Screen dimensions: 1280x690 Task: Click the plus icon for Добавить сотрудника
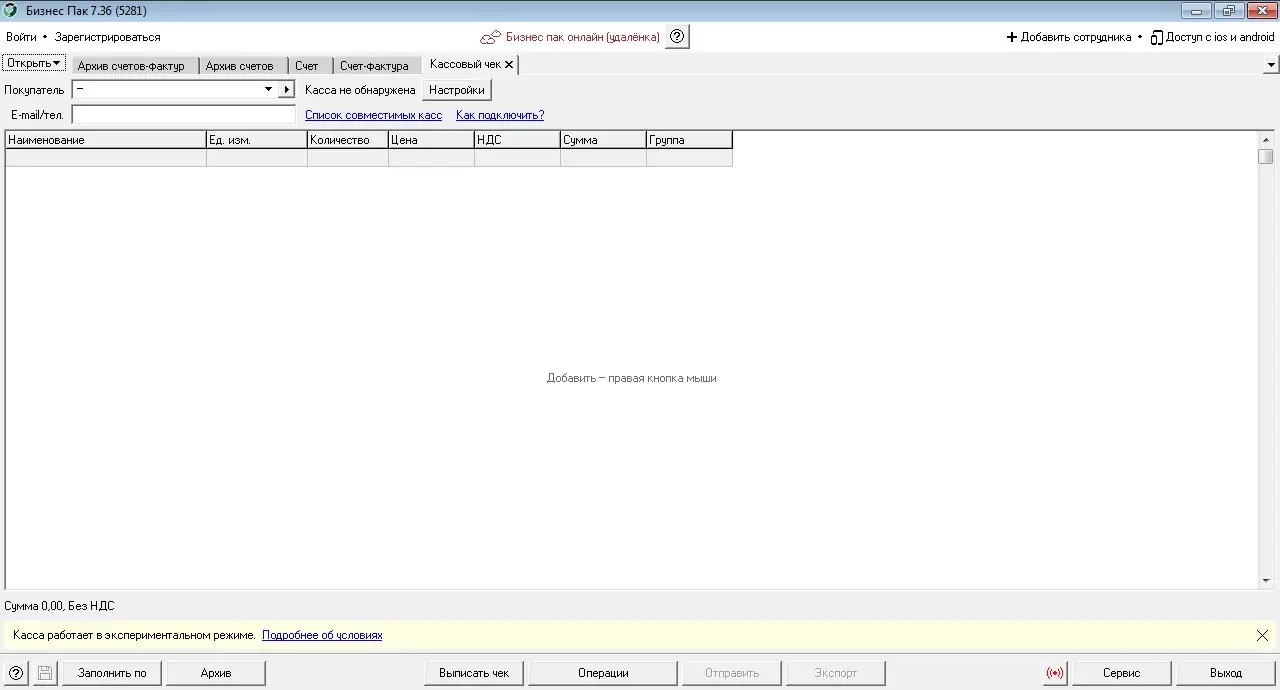[x=1011, y=37]
